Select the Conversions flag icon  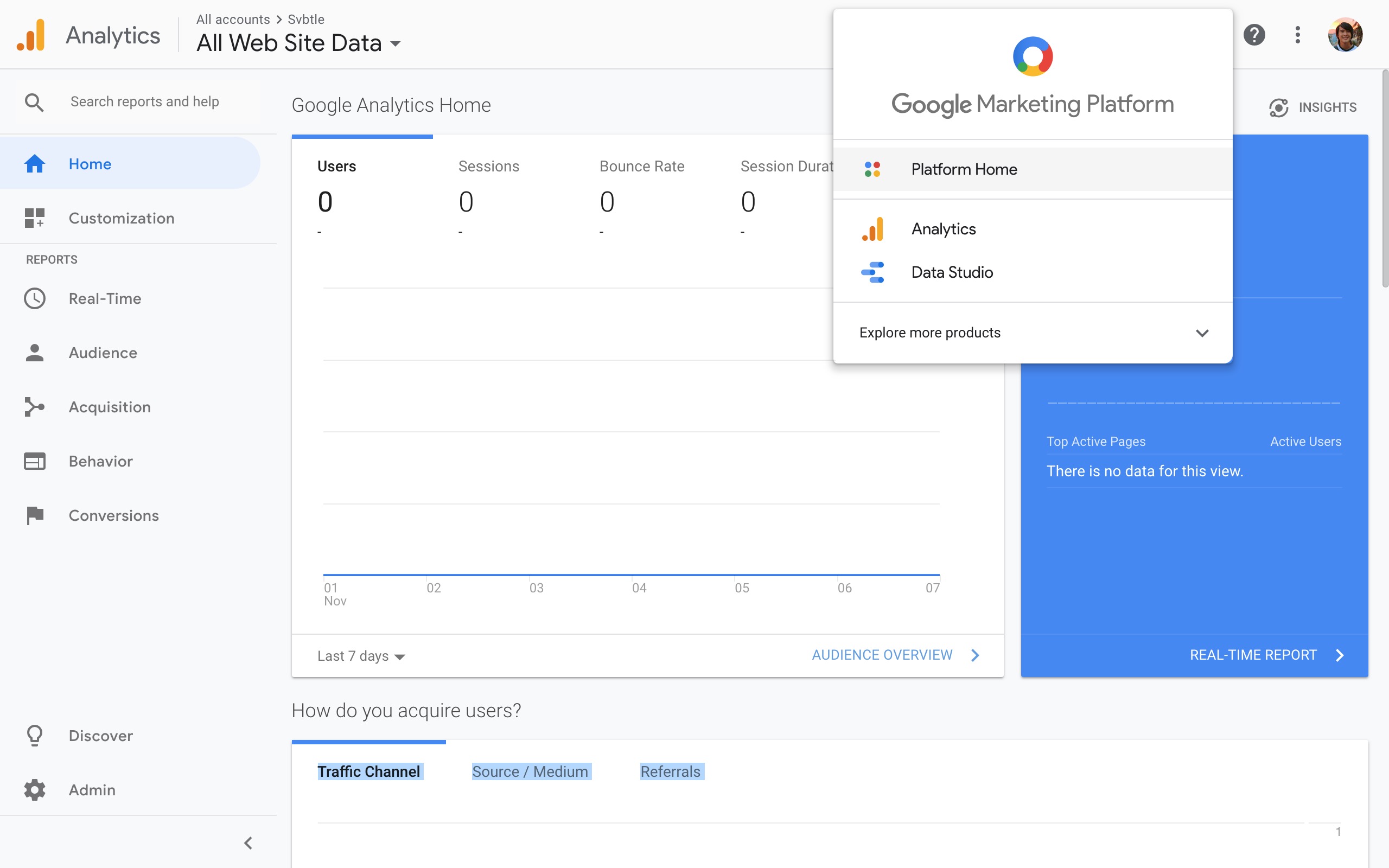34,515
